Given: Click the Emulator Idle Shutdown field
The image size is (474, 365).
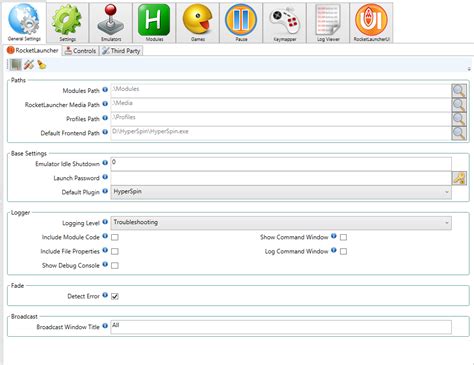Looking at the screenshot, I should 281,164.
